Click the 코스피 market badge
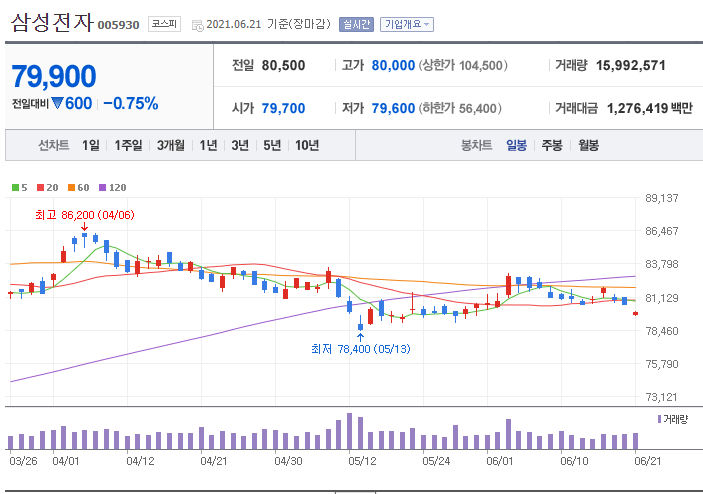This screenshot has height=494, width=703. pos(164,24)
